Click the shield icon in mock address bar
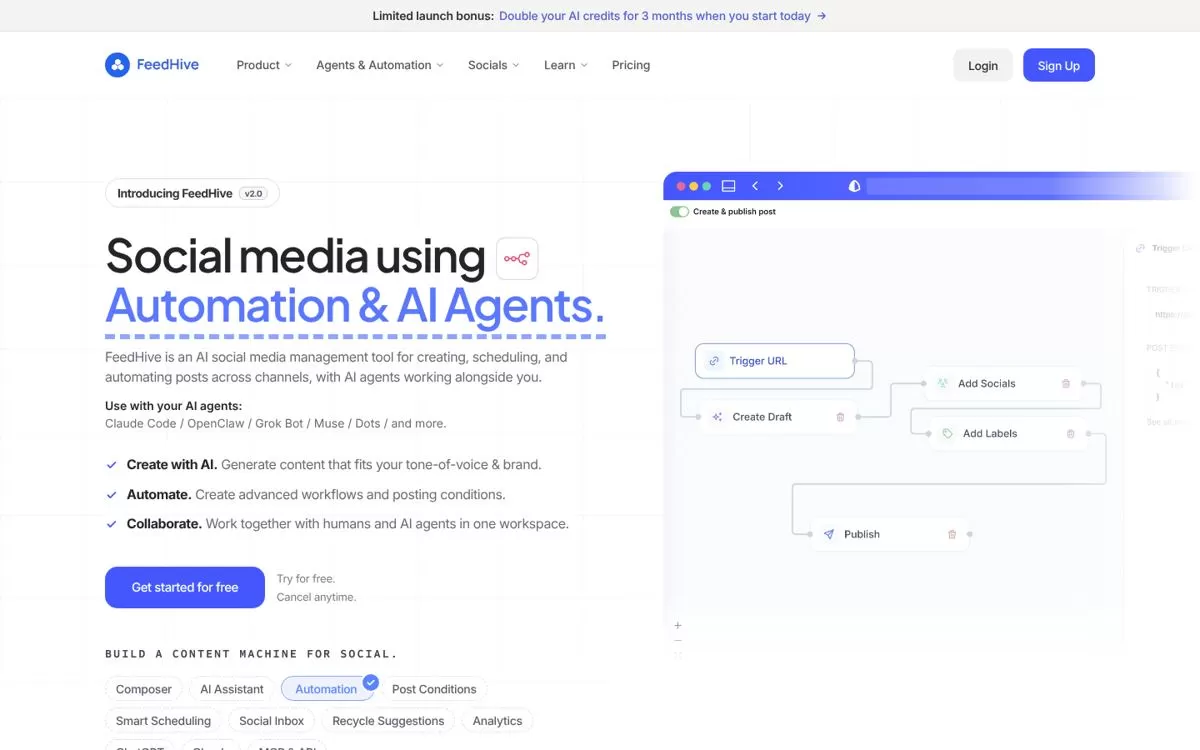The width and height of the screenshot is (1200, 750). 854,186
